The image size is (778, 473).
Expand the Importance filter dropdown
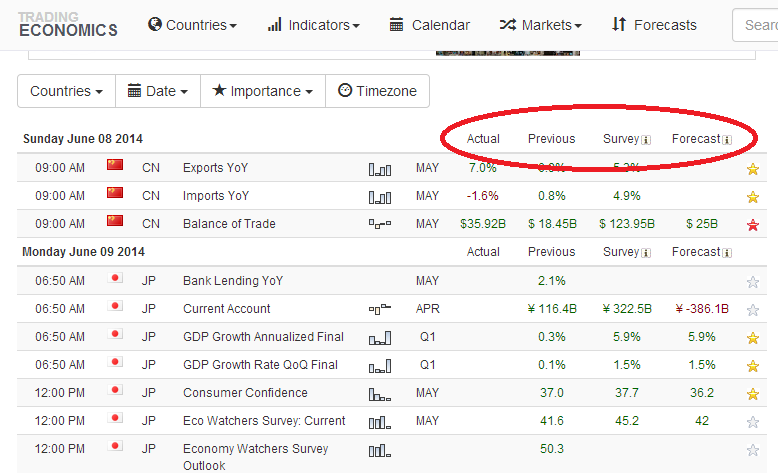click(x=263, y=91)
